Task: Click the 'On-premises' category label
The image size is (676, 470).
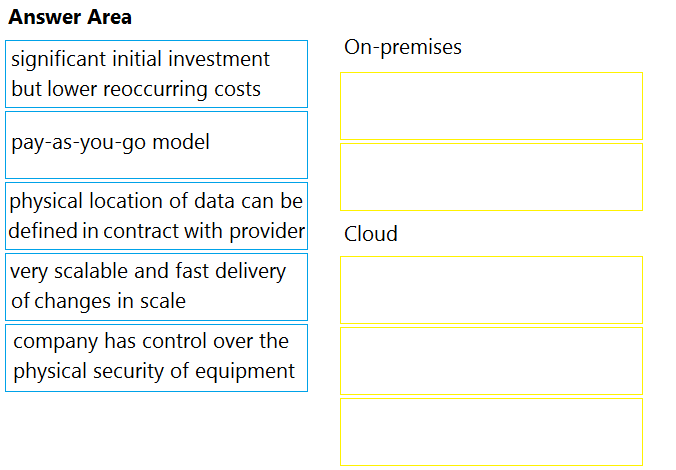Action: point(403,47)
